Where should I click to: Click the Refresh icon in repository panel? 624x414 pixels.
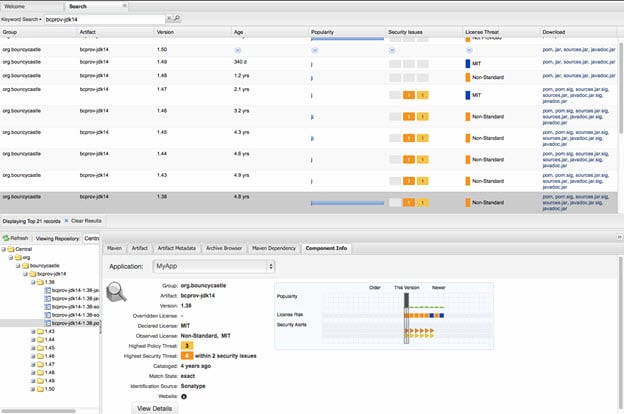click(x=6, y=238)
